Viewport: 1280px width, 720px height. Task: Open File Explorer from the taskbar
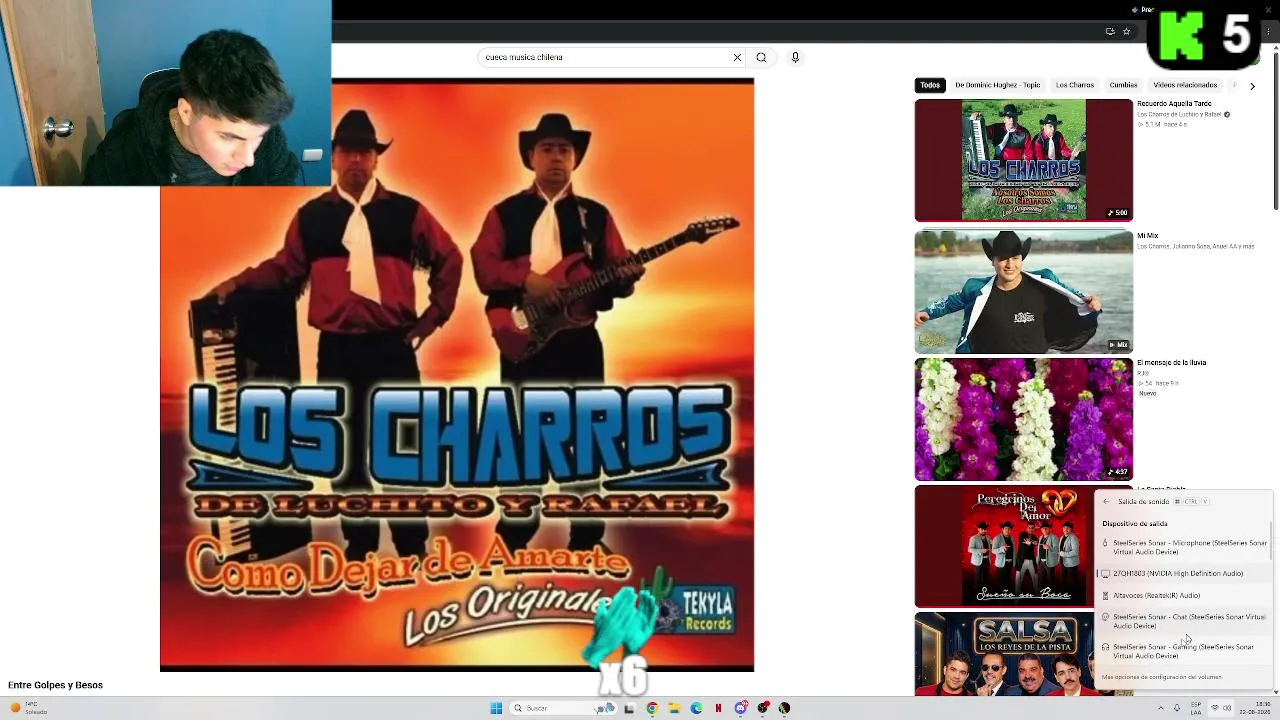(674, 708)
